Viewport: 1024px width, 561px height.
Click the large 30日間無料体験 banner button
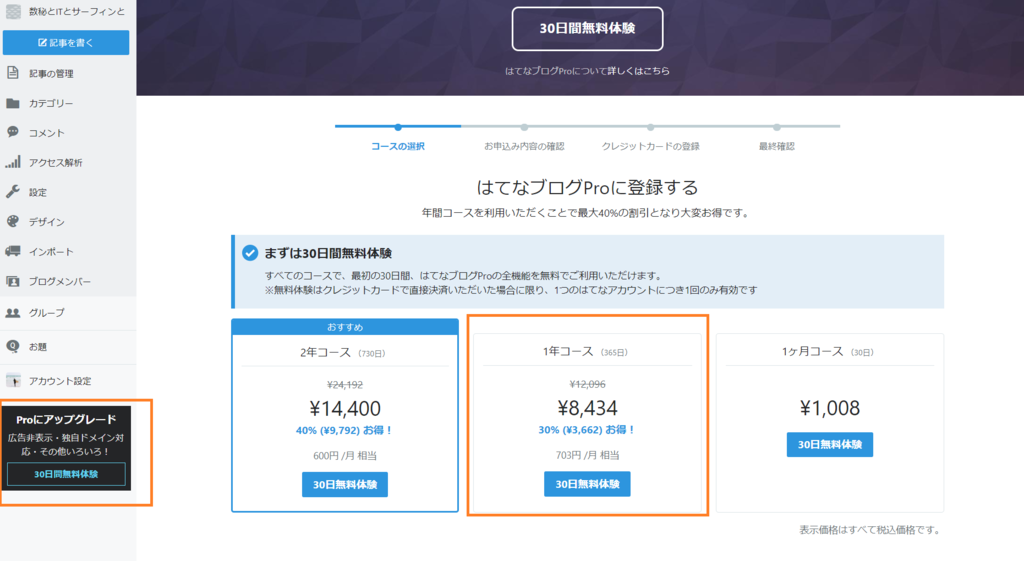click(587, 29)
